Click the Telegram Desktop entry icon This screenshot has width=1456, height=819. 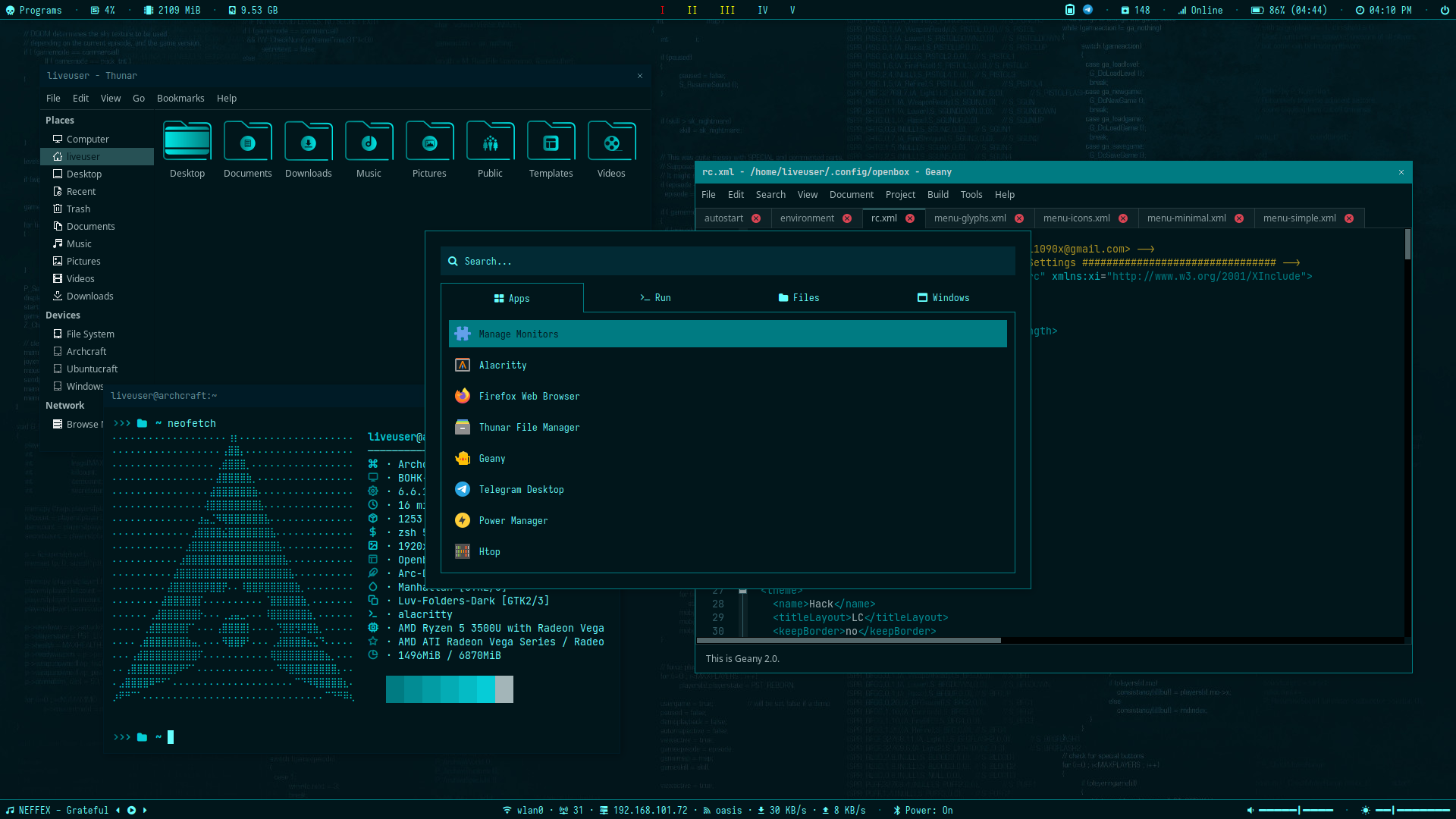click(x=462, y=489)
